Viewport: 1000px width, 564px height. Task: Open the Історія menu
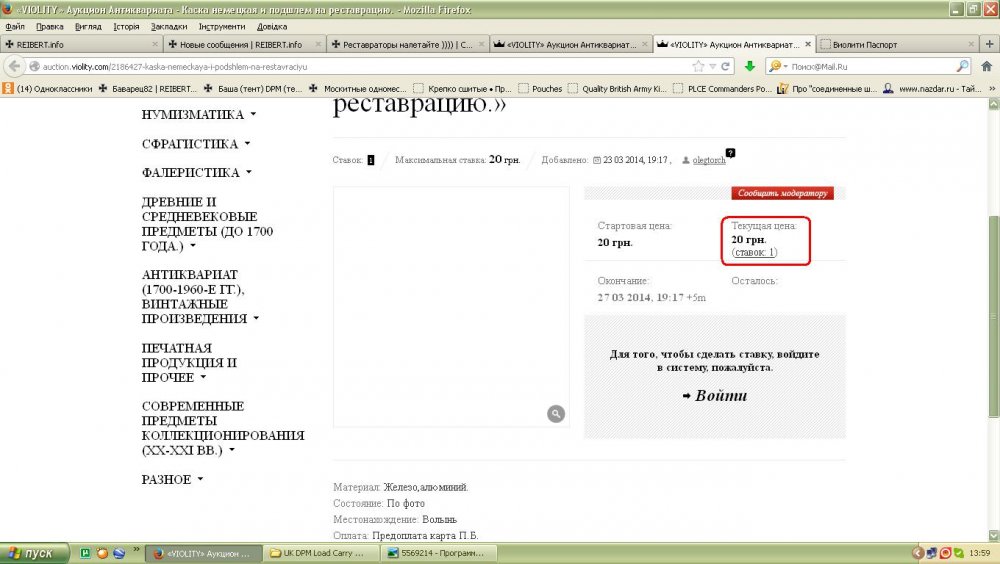pyautogui.click(x=126, y=27)
